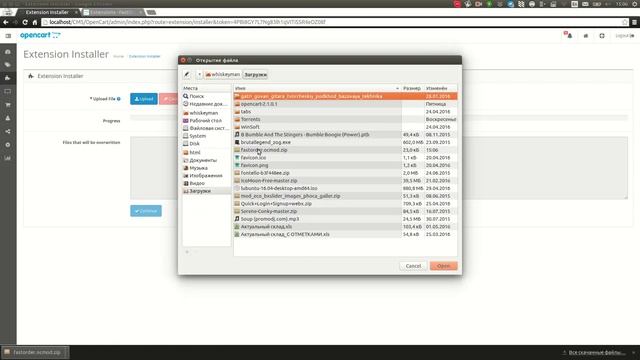Select mod_eco_bxslider_images_phoca_galler.zip file
Image resolution: width=640 pixels, height=360 pixels.
pos(345,196)
